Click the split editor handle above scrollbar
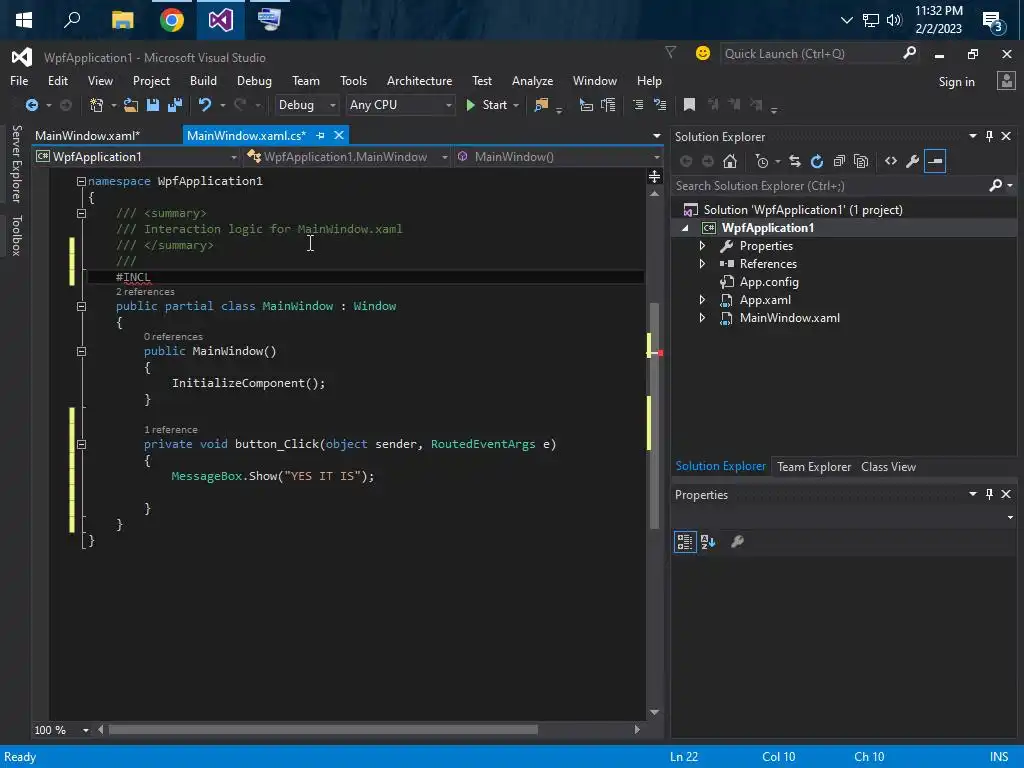The width and height of the screenshot is (1024, 768). point(654,176)
